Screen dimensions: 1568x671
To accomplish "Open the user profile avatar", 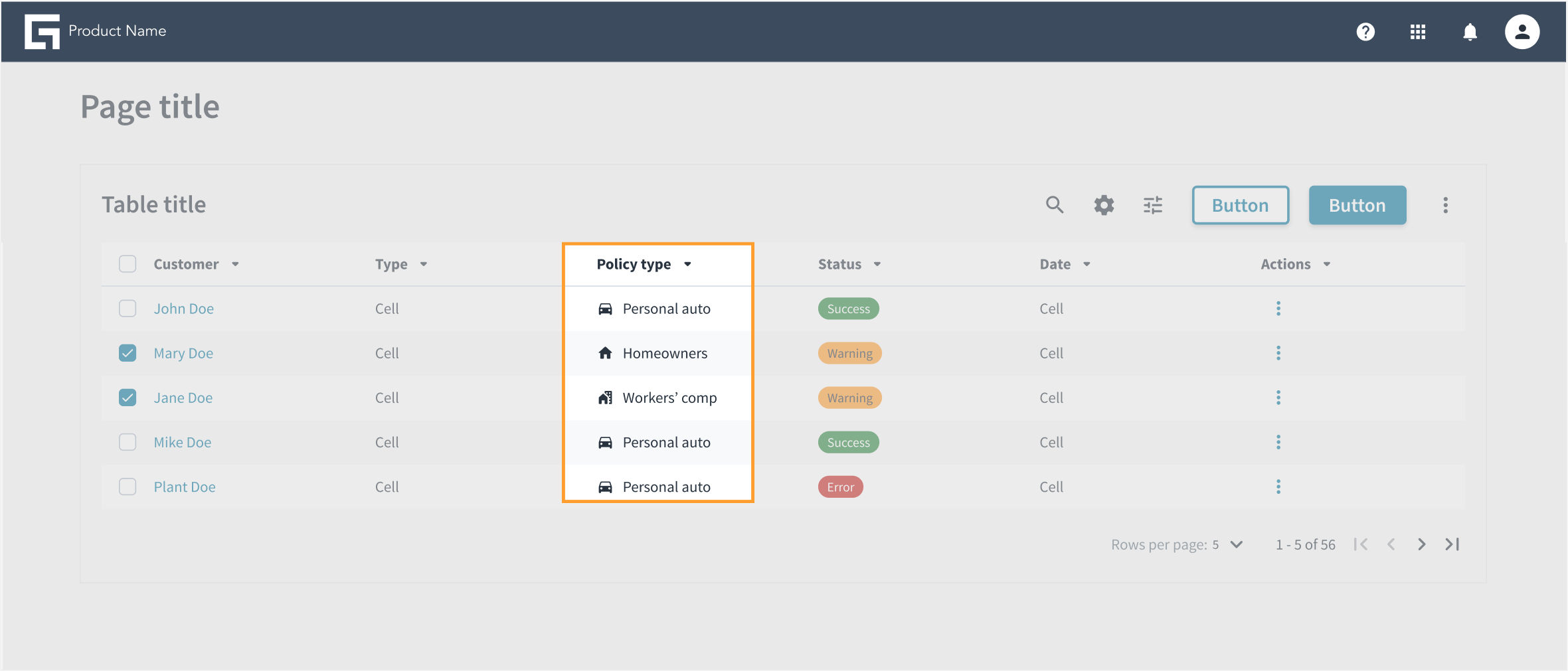I will pyautogui.click(x=1522, y=31).
